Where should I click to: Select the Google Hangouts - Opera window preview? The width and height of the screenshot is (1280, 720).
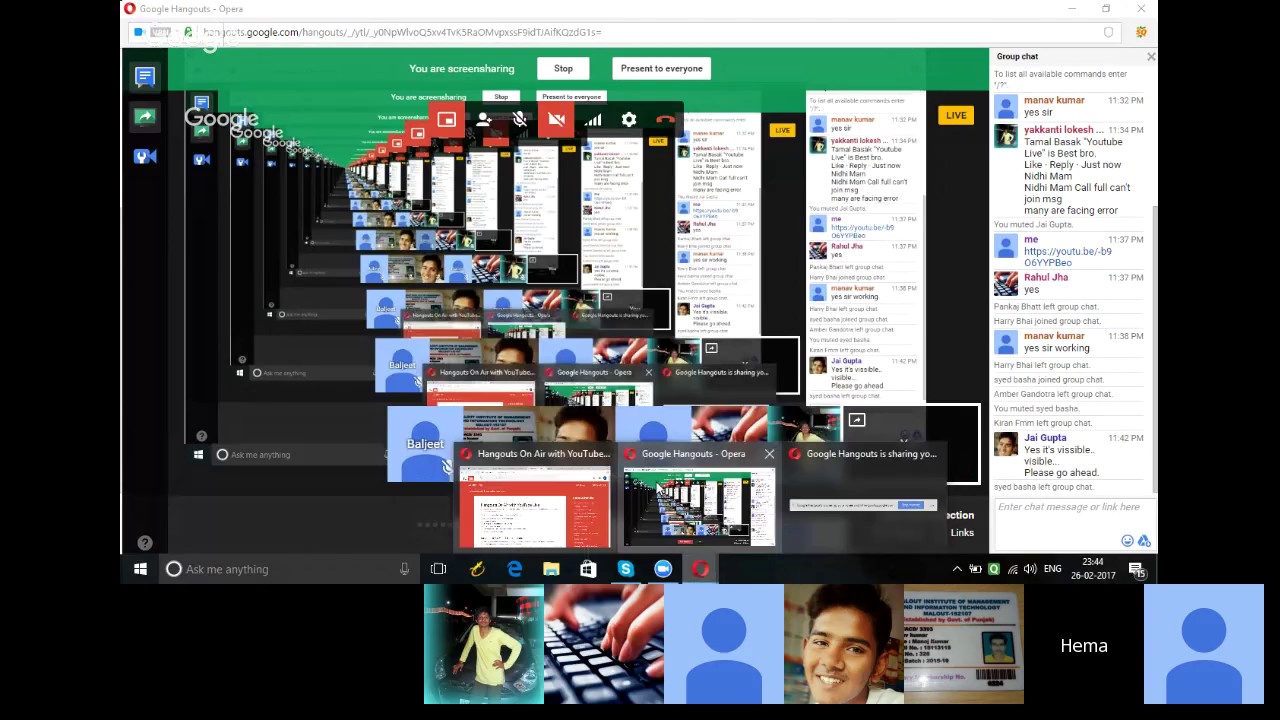[x=699, y=496]
